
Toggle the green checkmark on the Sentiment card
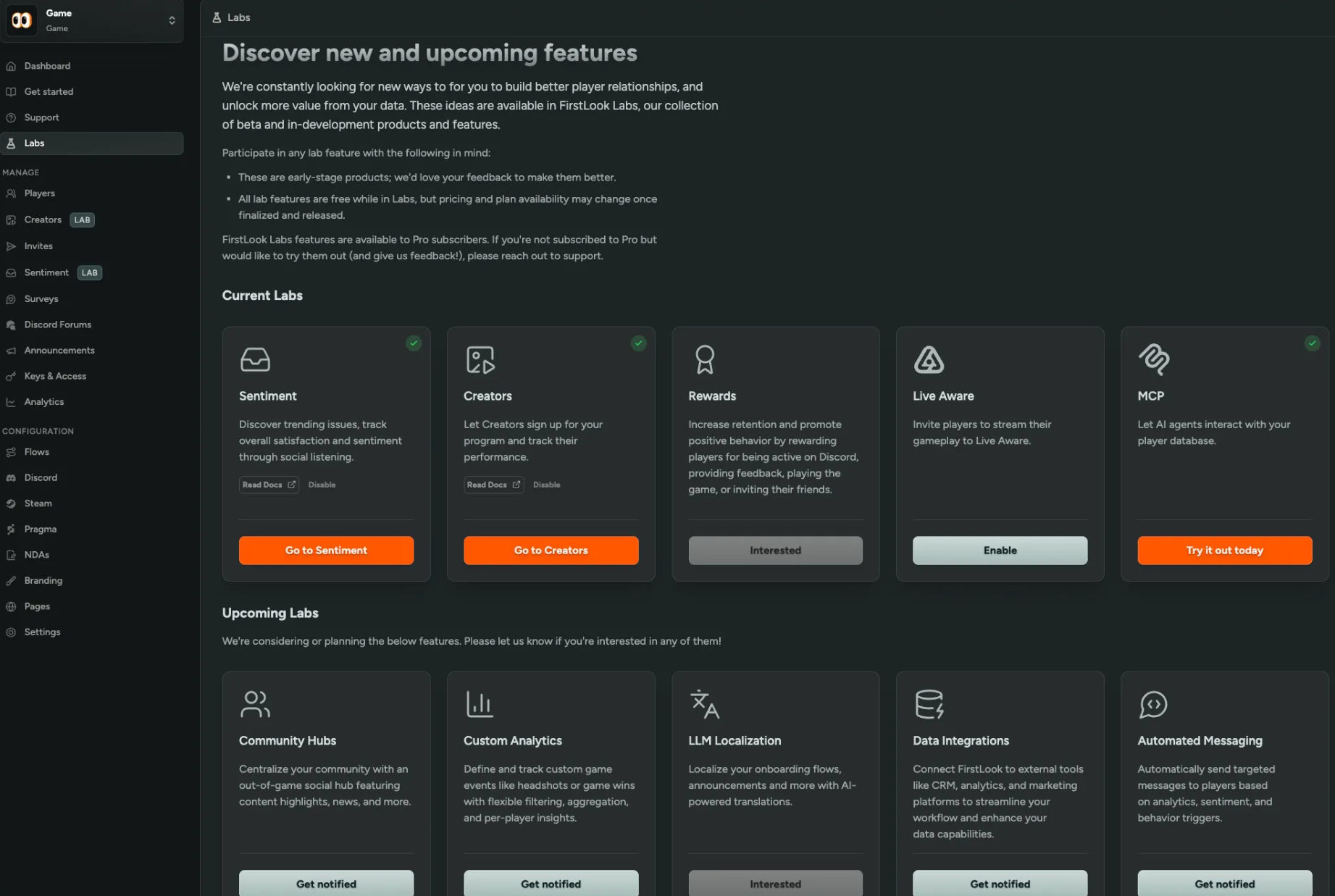[414, 343]
